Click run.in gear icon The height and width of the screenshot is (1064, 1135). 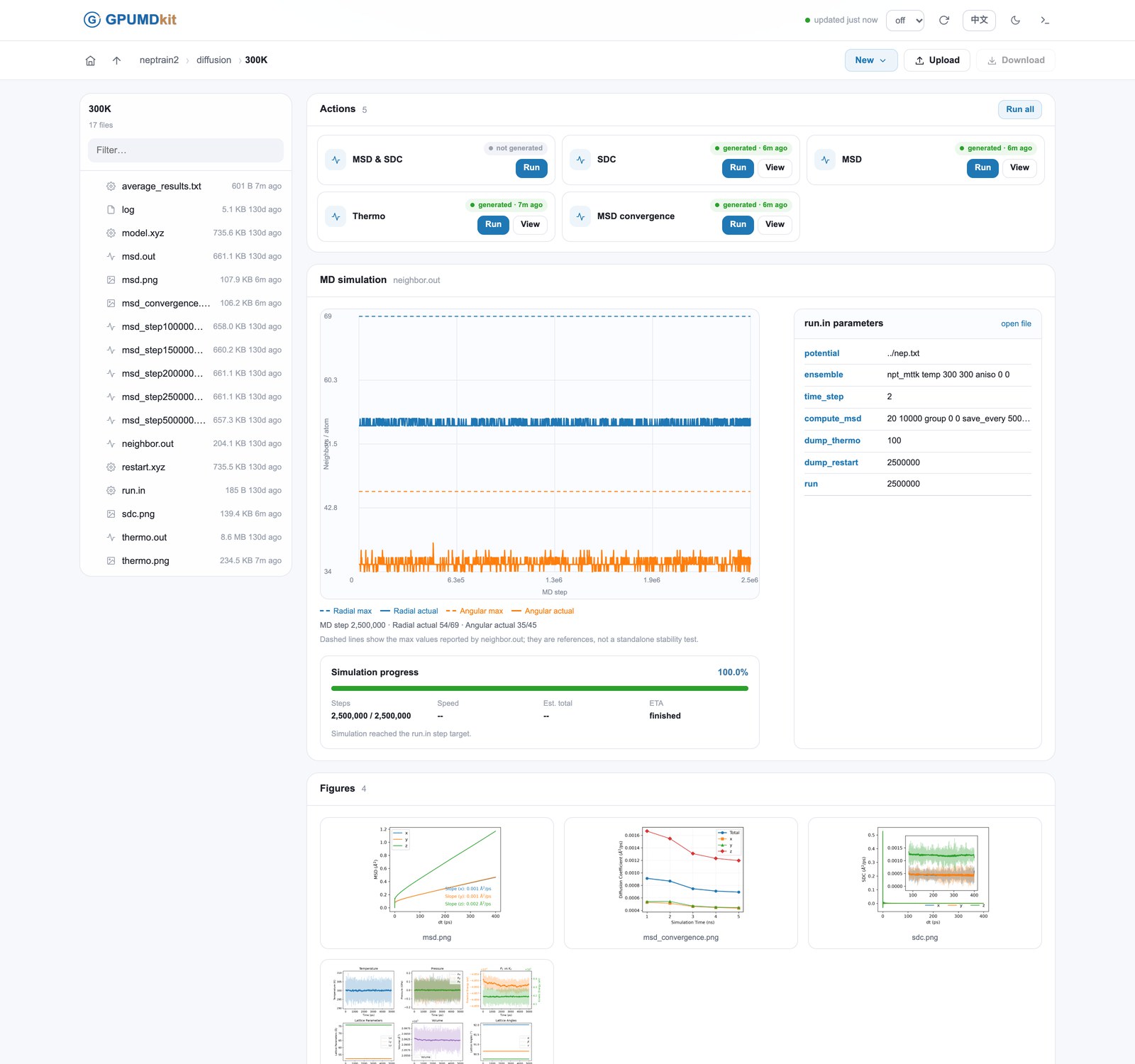point(111,491)
